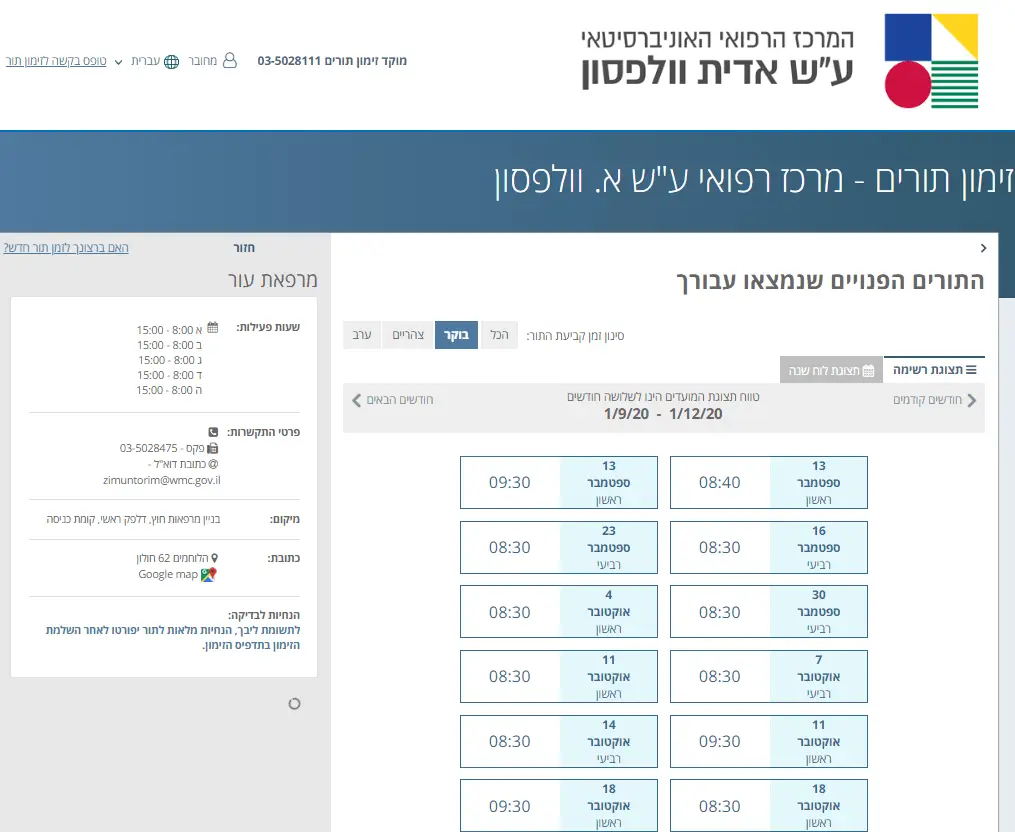Click the טופס בקשה לזימון תור link
This screenshot has height=832, width=1015.
pyautogui.click(x=56, y=61)
